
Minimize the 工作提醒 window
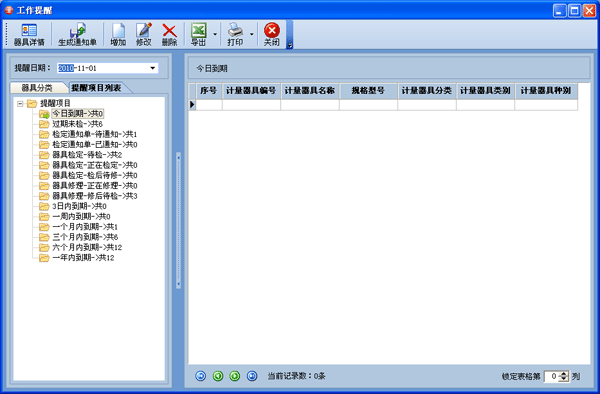(x=559, y=10)
